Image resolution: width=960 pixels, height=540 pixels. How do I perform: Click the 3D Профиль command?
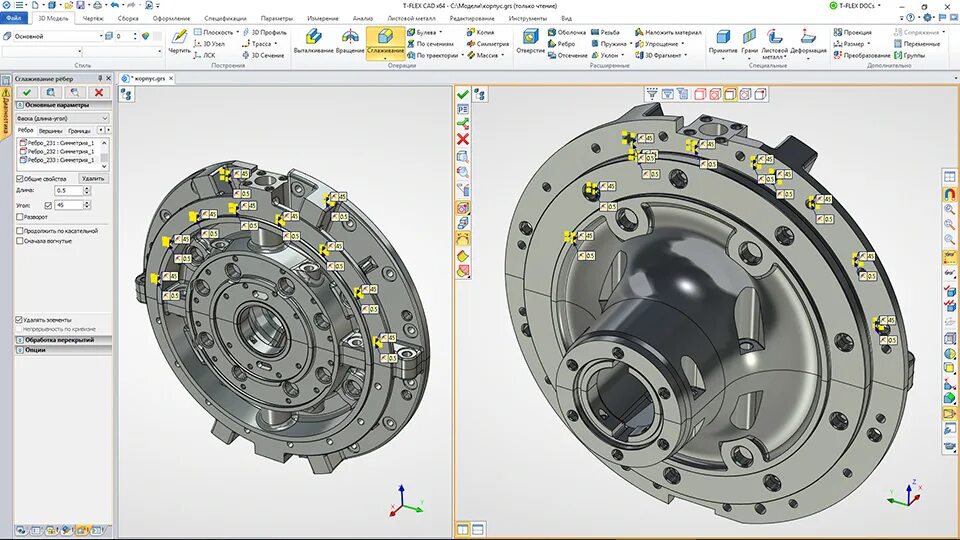(264, 32)
